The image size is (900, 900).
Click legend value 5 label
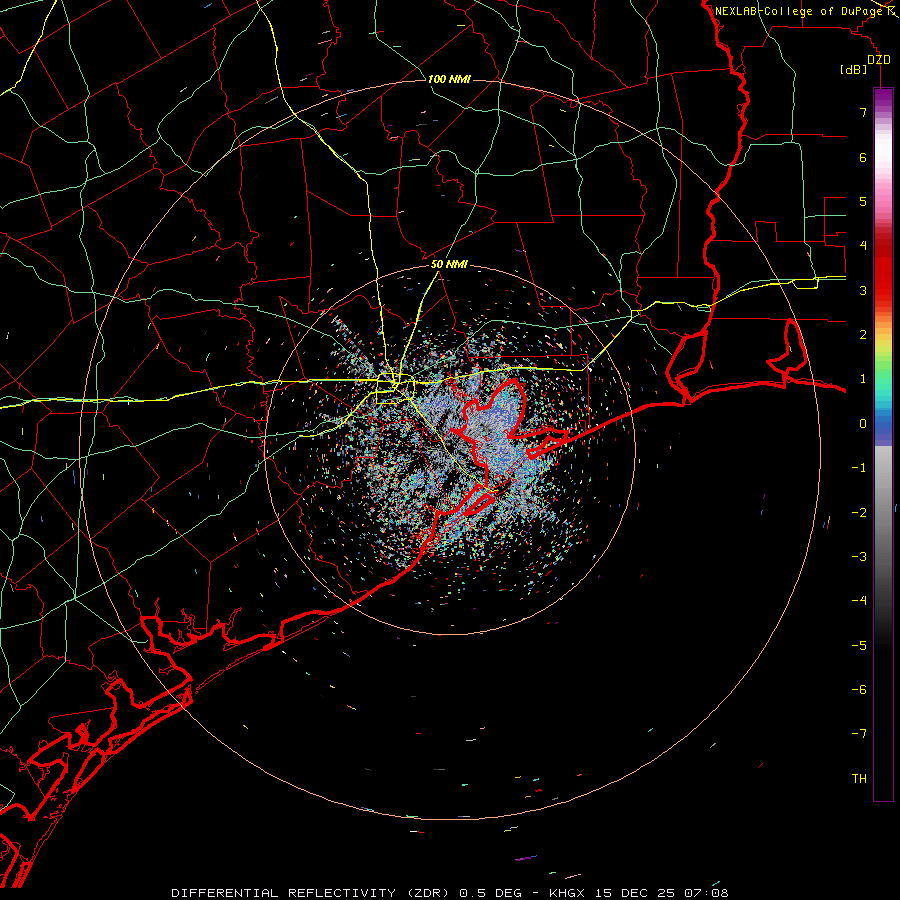[863, 201]
